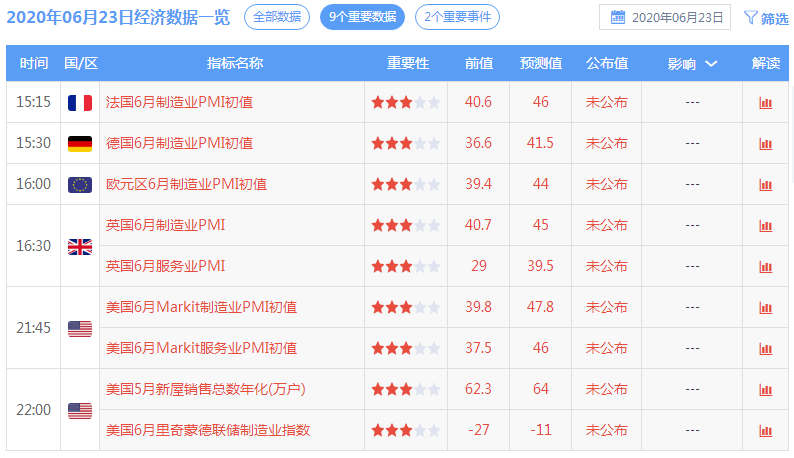Select the 全部数据 filter pill

coord(276,17)
